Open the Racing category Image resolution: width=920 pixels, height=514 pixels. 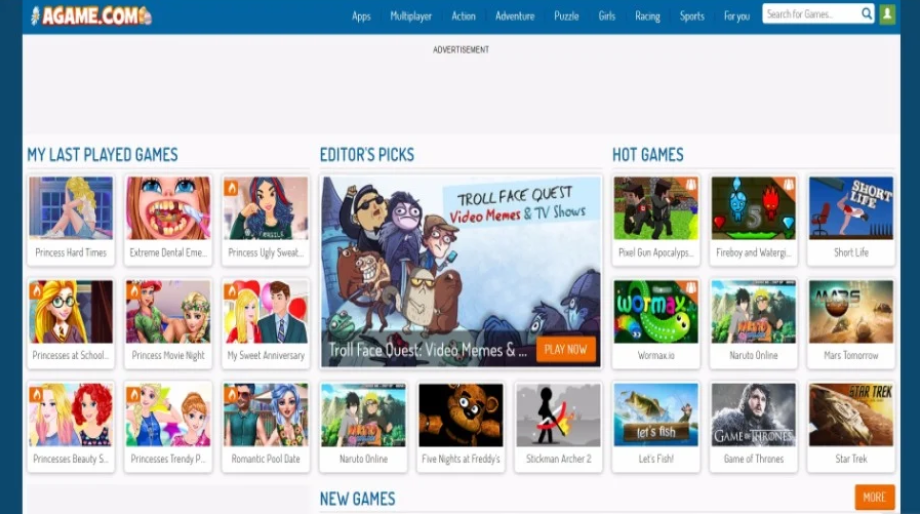(x=647, y=16)
